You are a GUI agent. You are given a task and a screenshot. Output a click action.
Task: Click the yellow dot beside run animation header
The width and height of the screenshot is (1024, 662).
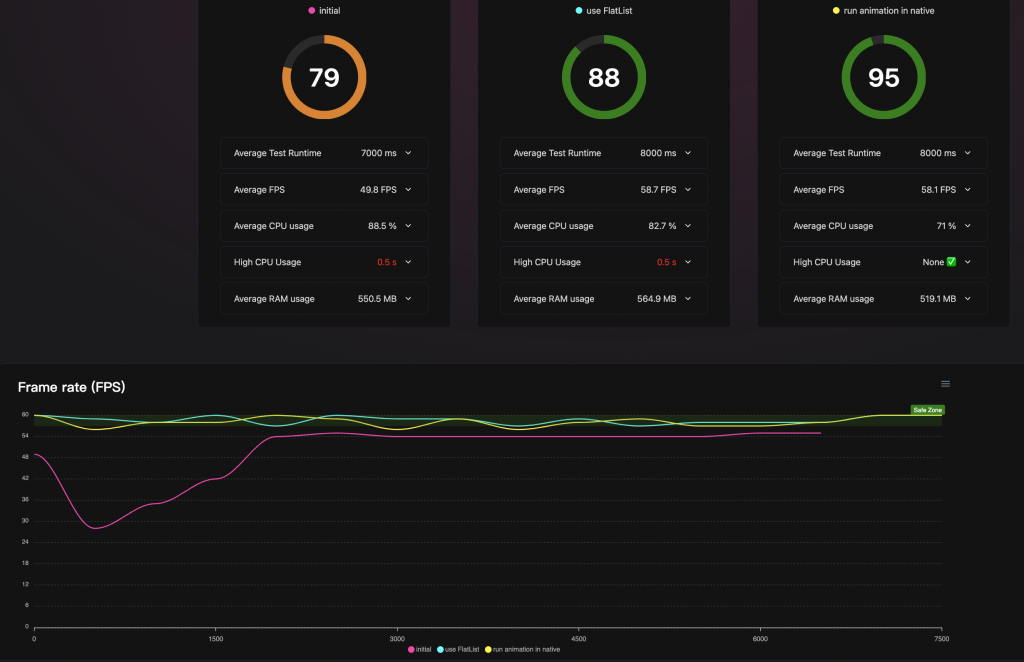(x=836, y=10)
